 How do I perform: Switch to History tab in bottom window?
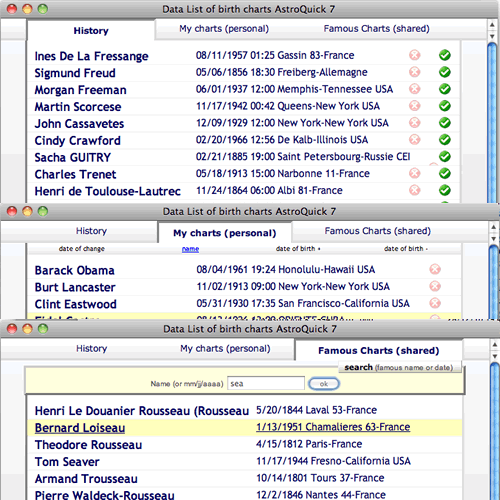click(x=91, y=349)
